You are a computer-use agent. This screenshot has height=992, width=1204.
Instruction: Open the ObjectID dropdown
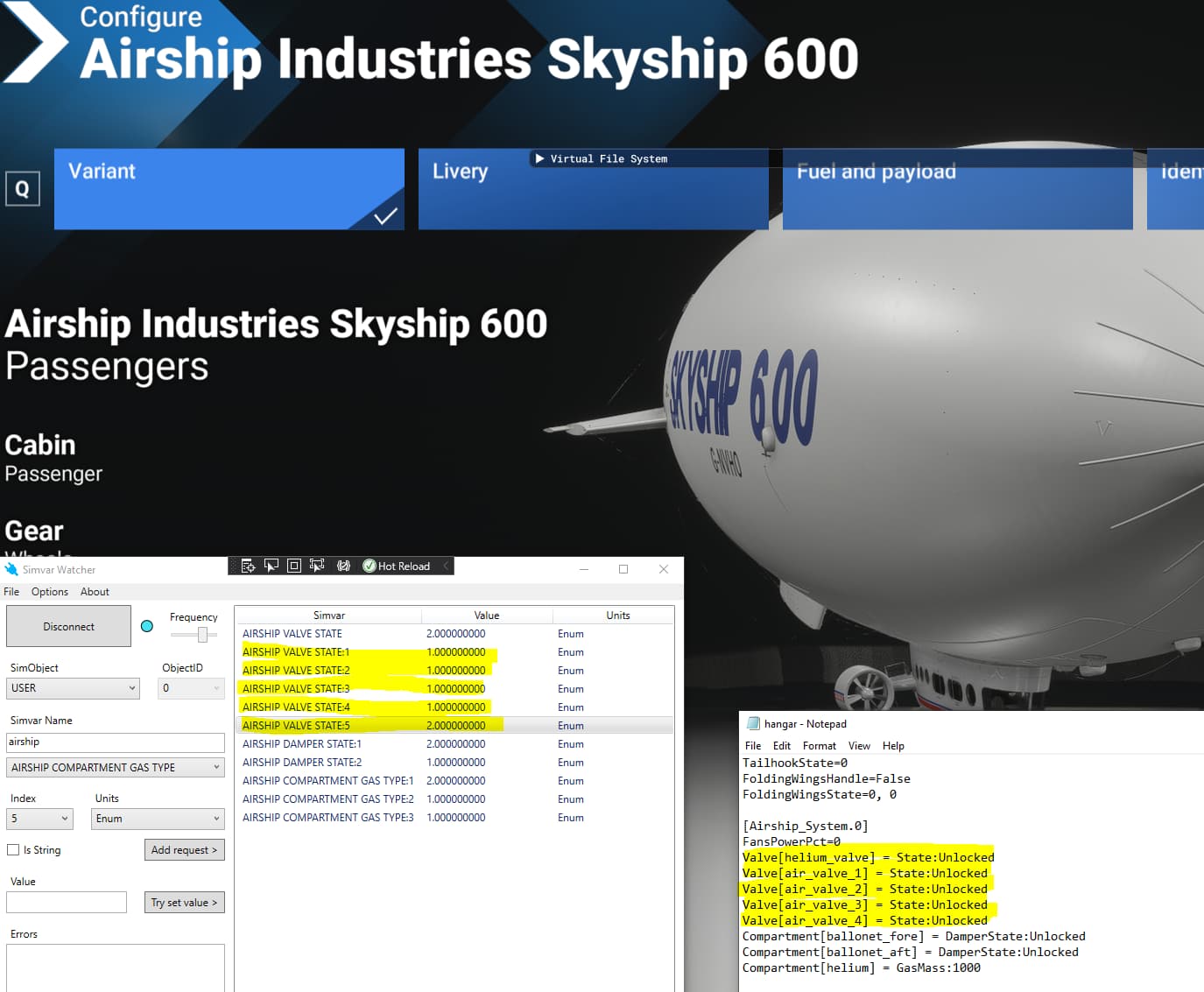192,688
